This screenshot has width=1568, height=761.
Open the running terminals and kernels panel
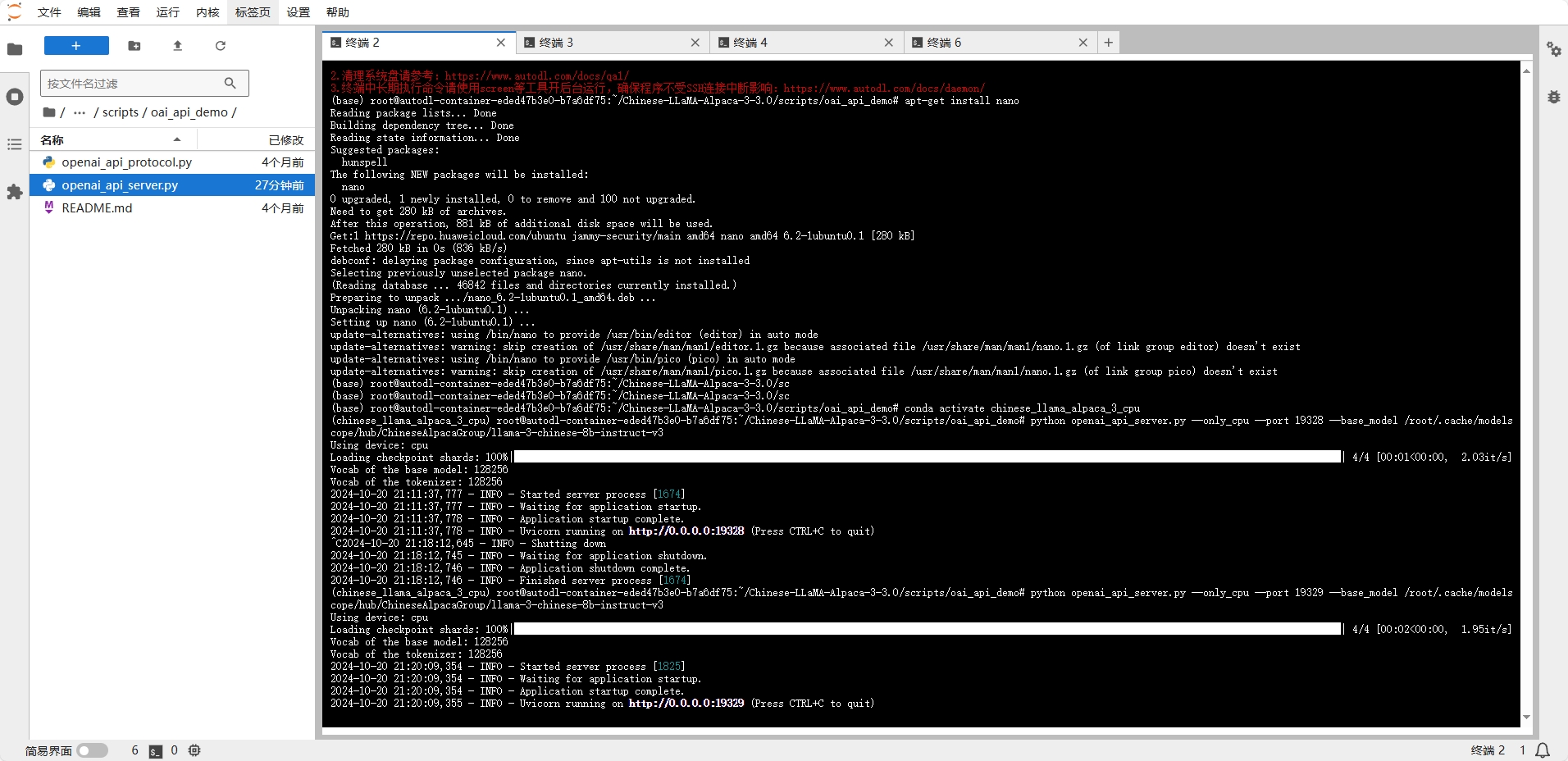15,97
